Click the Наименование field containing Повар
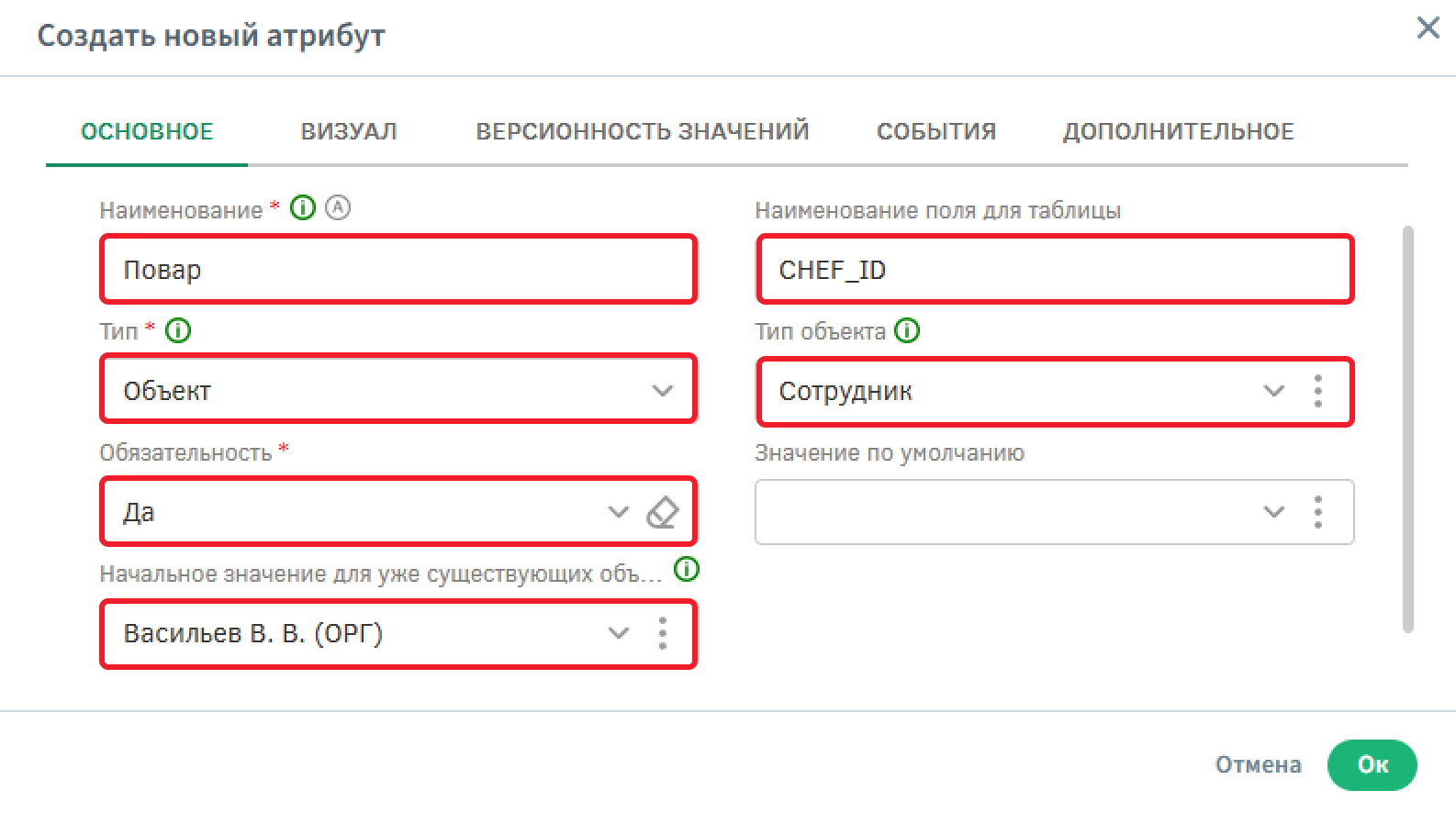 (x=398, y=270)
